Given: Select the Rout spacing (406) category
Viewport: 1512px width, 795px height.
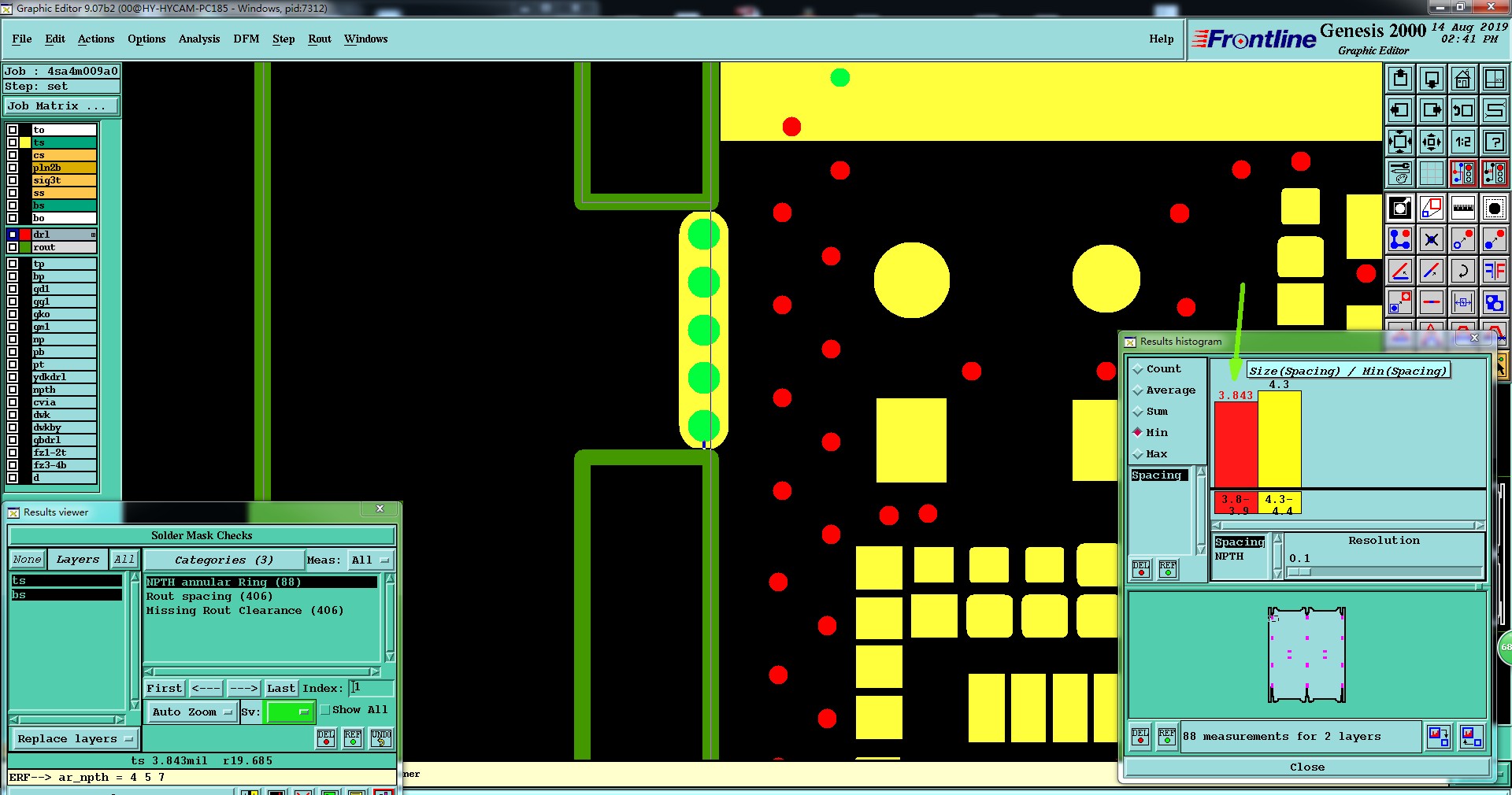Looking at the screenshot, I should (x=209, y=596).
